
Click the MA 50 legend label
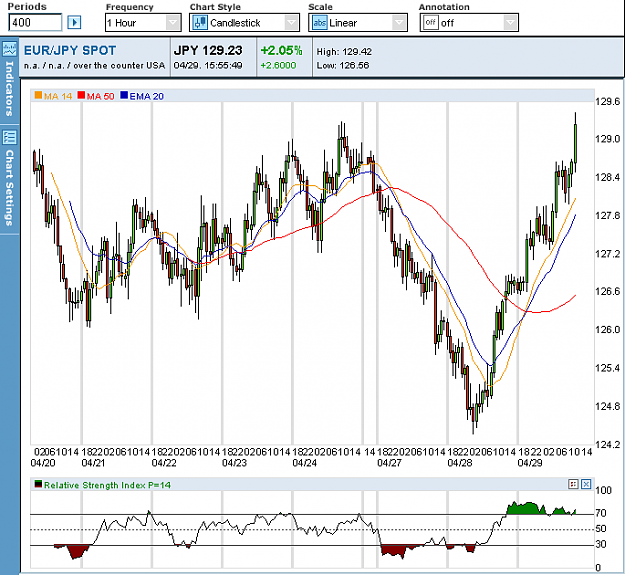coord(100,96)
